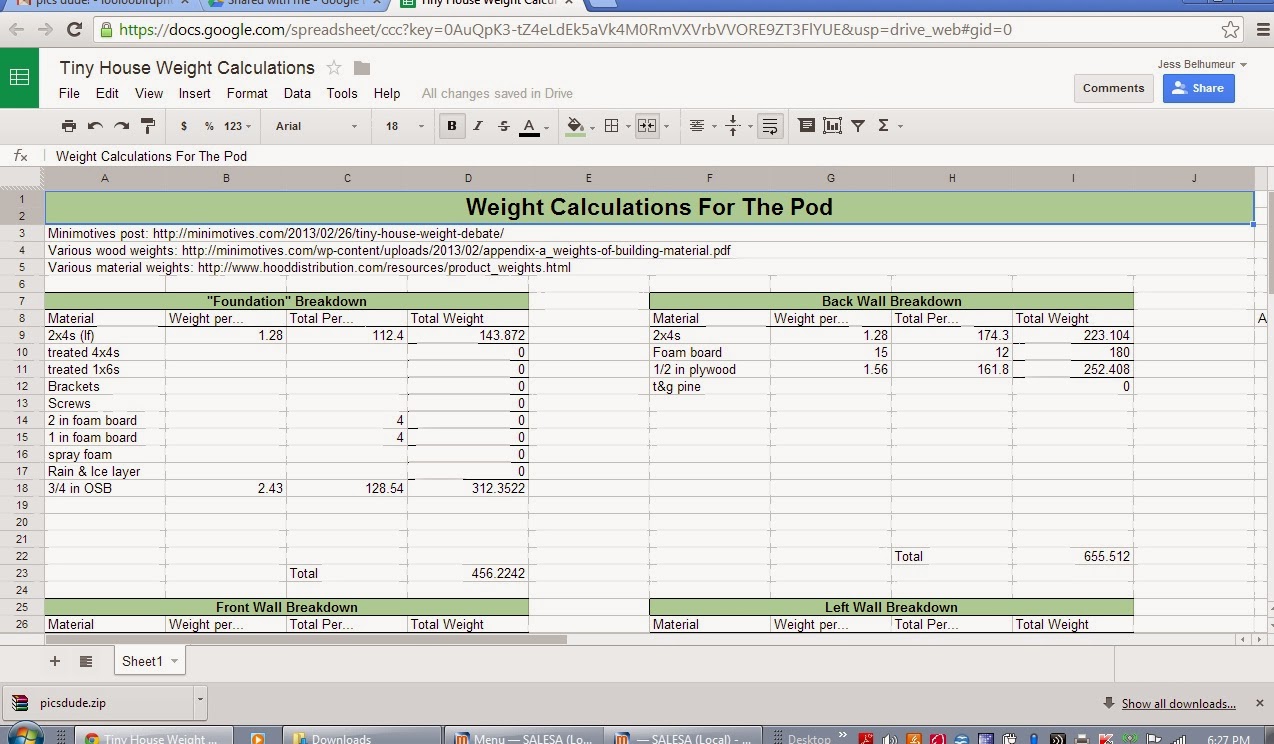The height and width of the screenshot is (744, 1274).
Task: Open the Insert menu
Action: (x=195, y=93)
